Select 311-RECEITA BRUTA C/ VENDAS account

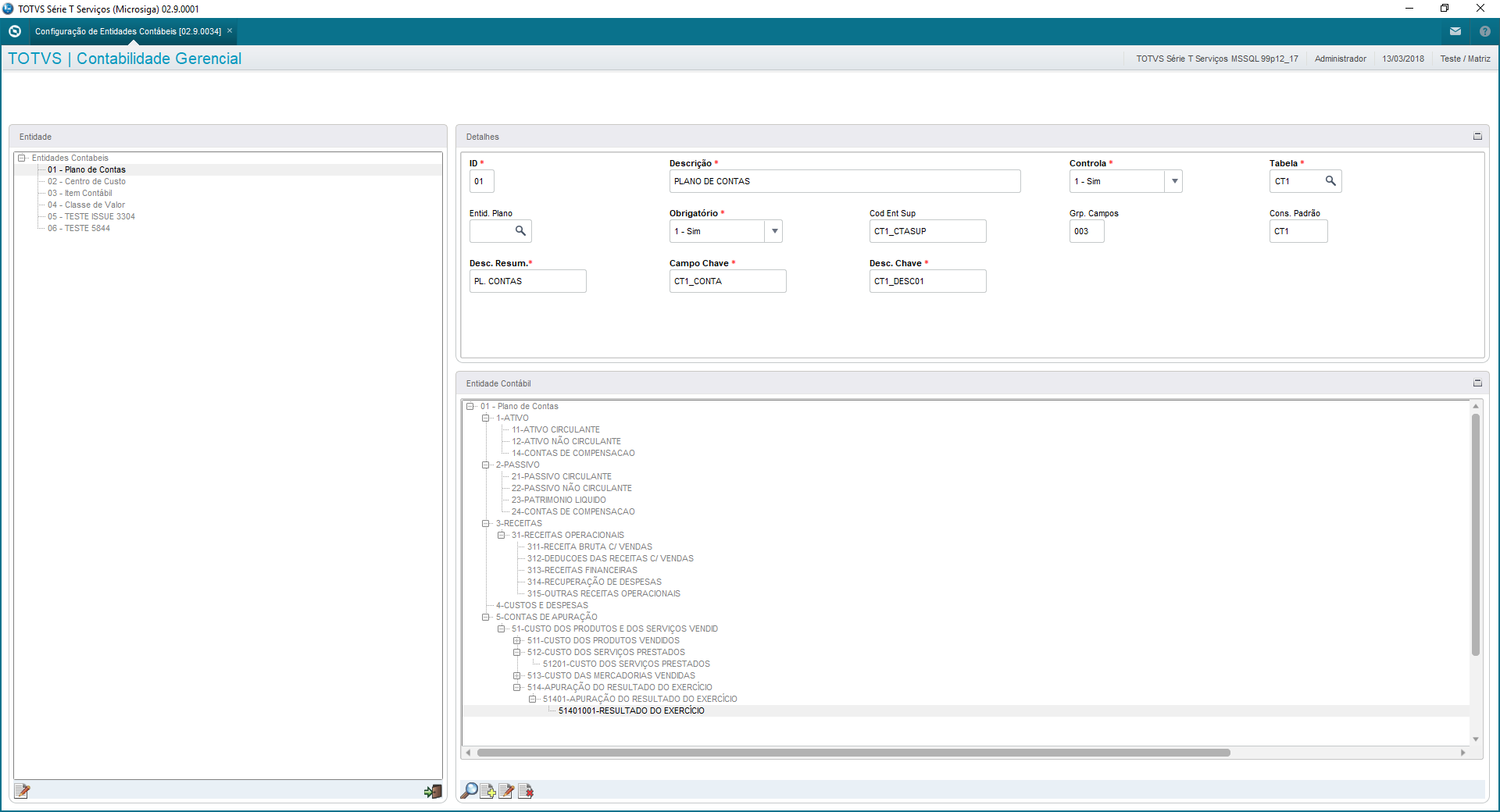589,547
